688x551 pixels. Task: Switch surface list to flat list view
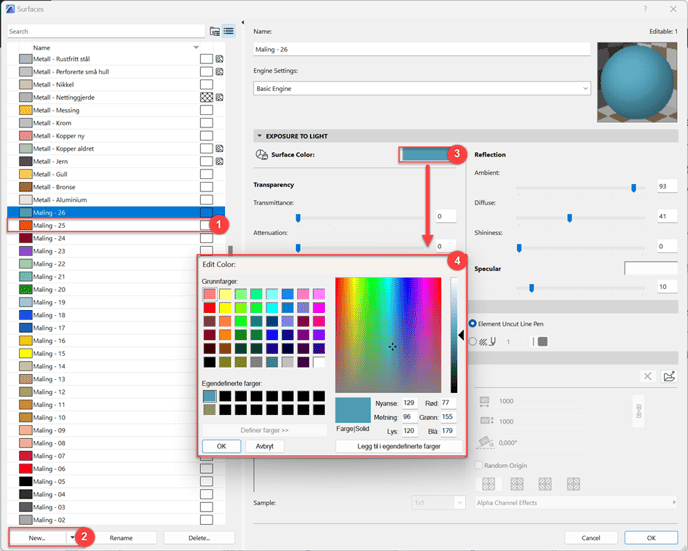(x=229, y=31)
